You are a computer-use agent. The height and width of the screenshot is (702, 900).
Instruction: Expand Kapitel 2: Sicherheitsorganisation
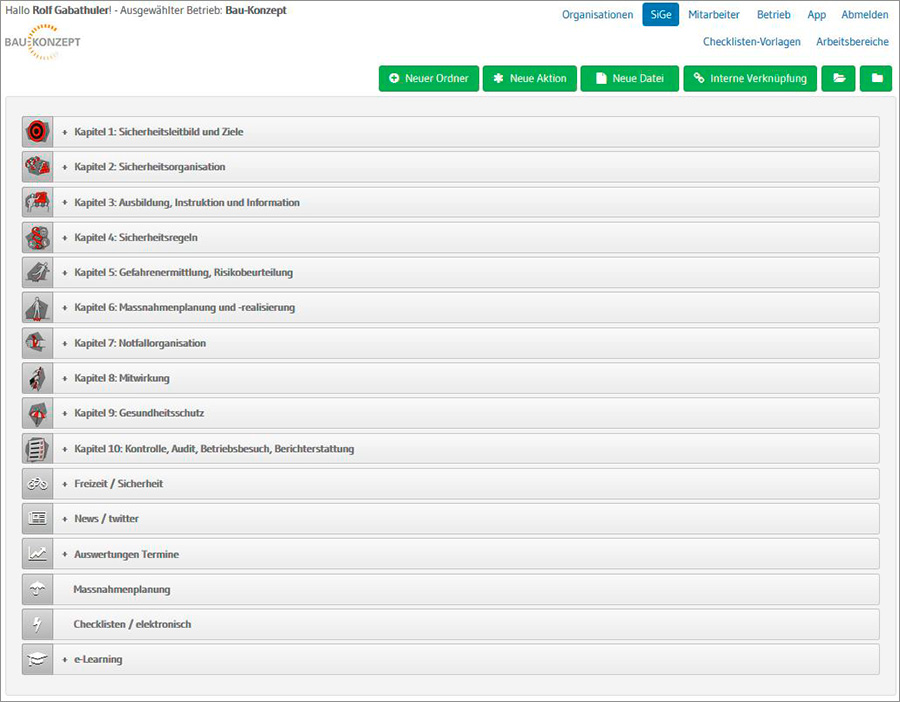tap(149, 167)
